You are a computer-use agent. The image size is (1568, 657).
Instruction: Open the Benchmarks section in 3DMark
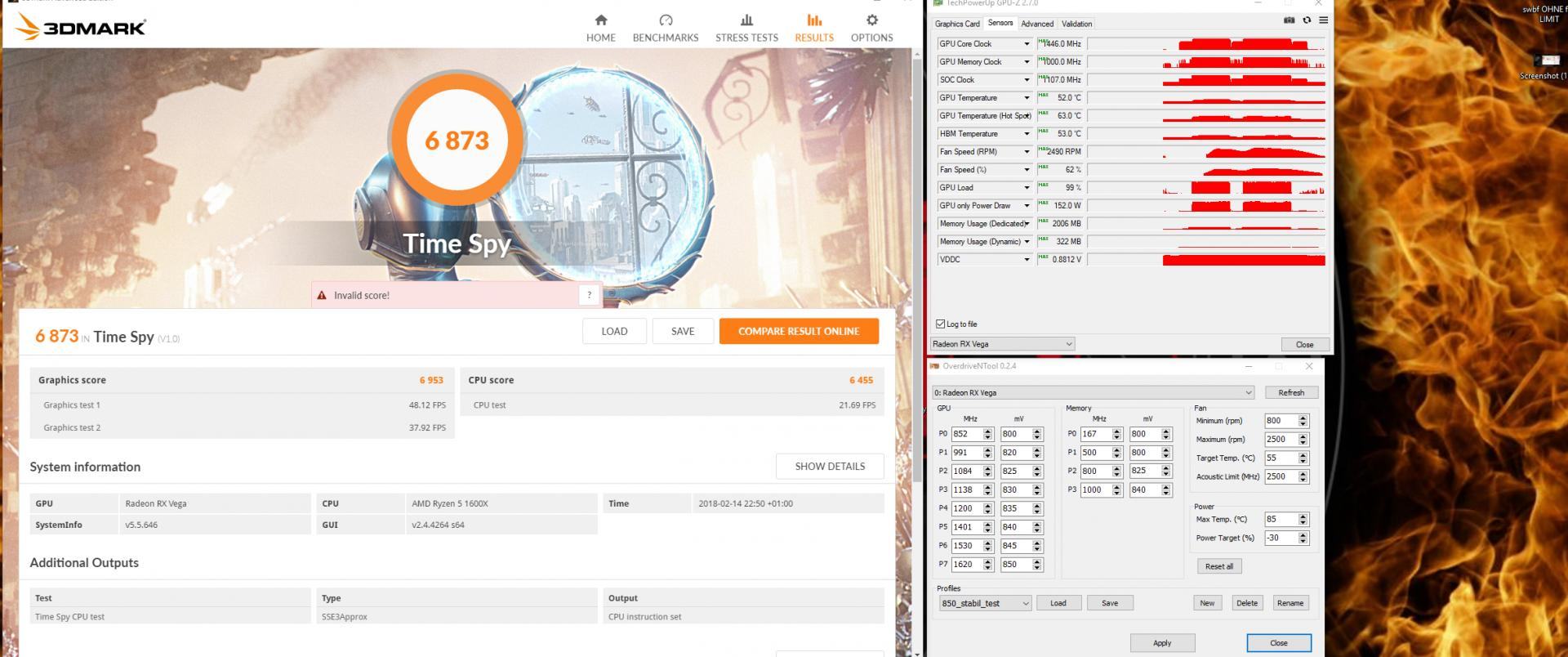pyautogui.click(x=665, y=28)
